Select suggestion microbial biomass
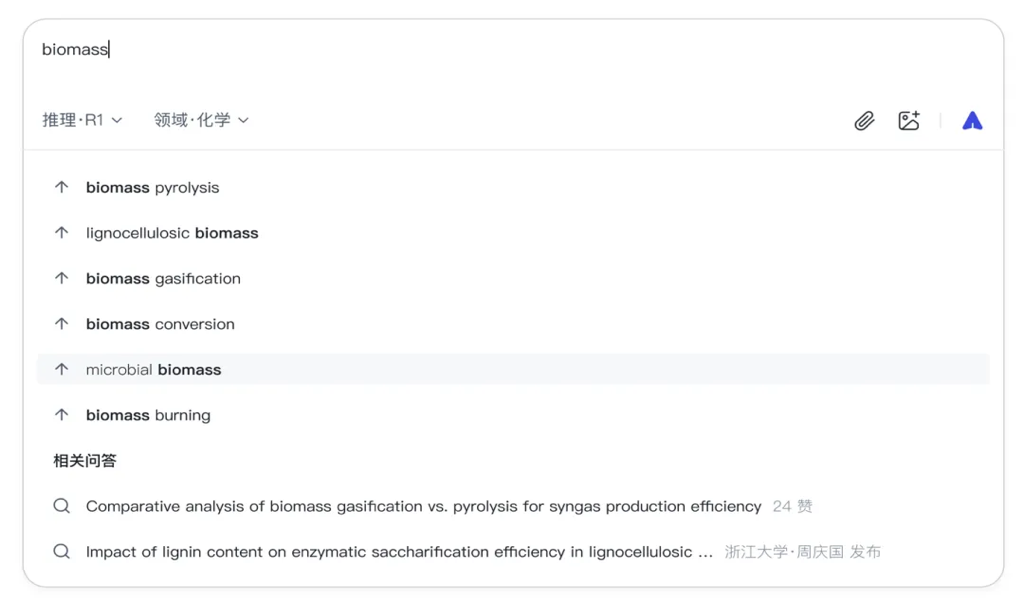 tap(513, 370)
